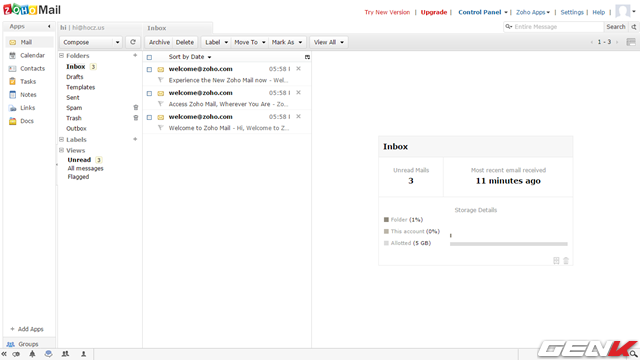This screenshot has width=640, height=360.
Task: Open the Outbox folder
Action: tap(76, 128)
